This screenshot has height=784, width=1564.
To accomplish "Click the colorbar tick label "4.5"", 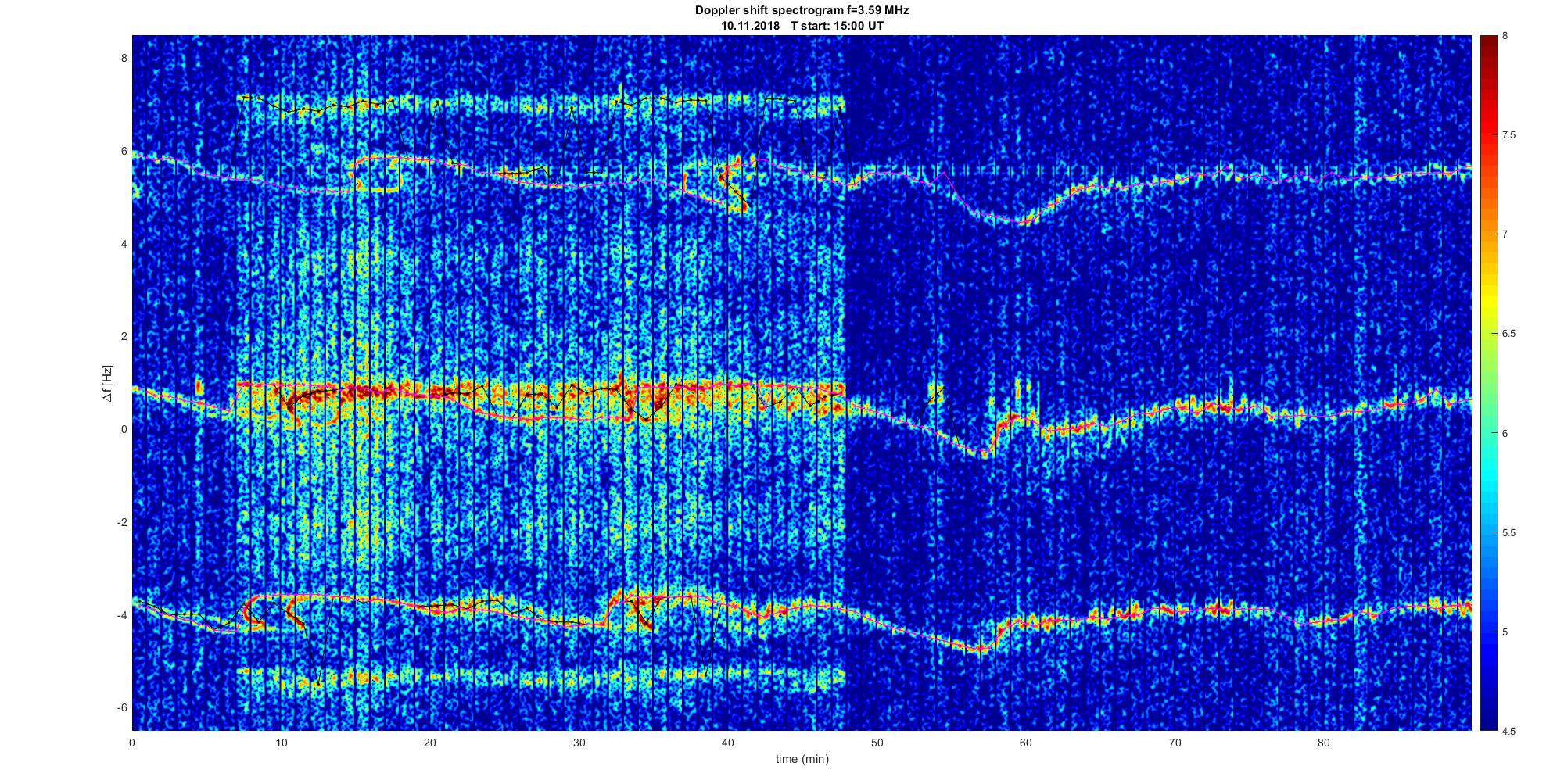I will (1509, 732).
